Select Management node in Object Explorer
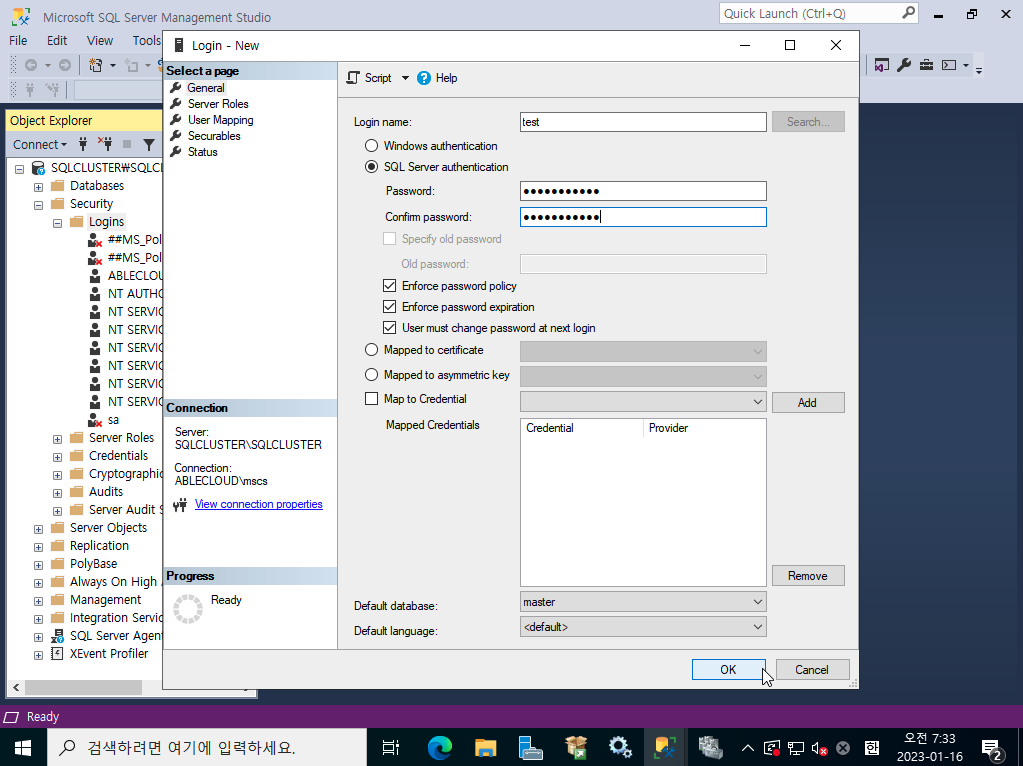Screen dimensions: 1023x766 coord(105,600)
